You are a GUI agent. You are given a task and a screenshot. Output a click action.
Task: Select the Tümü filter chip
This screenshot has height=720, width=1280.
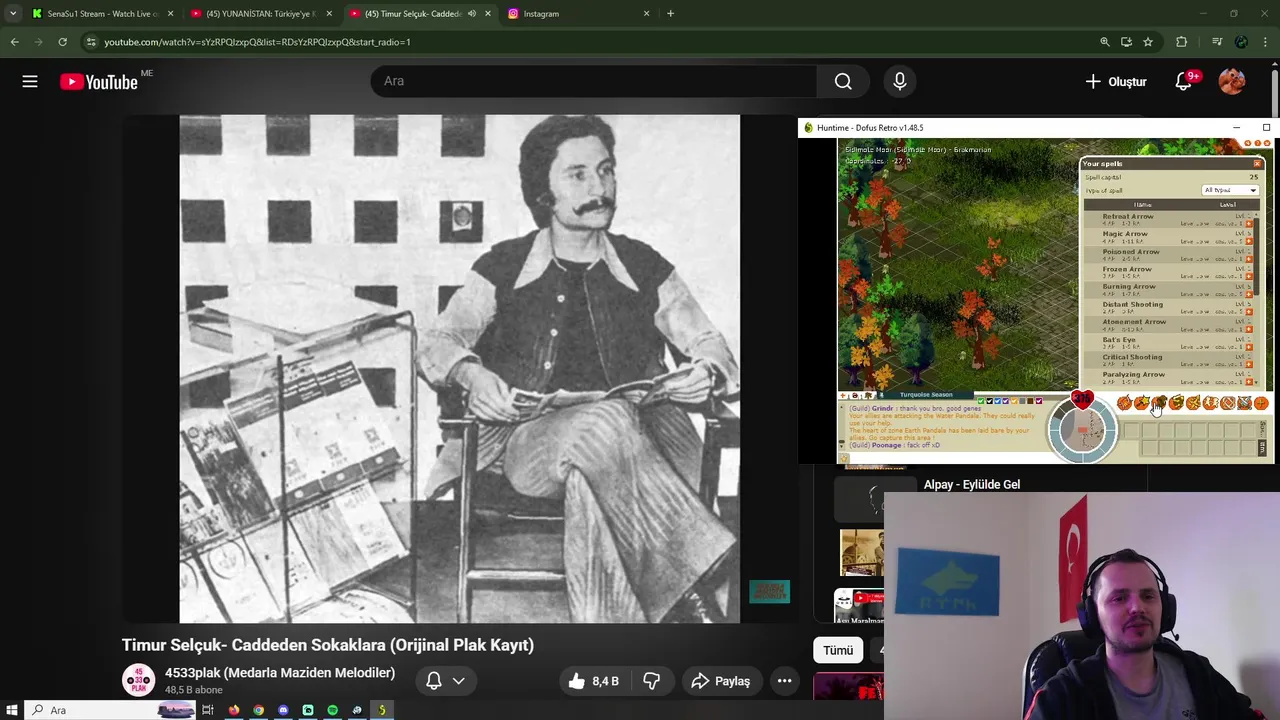coord(838,650)
